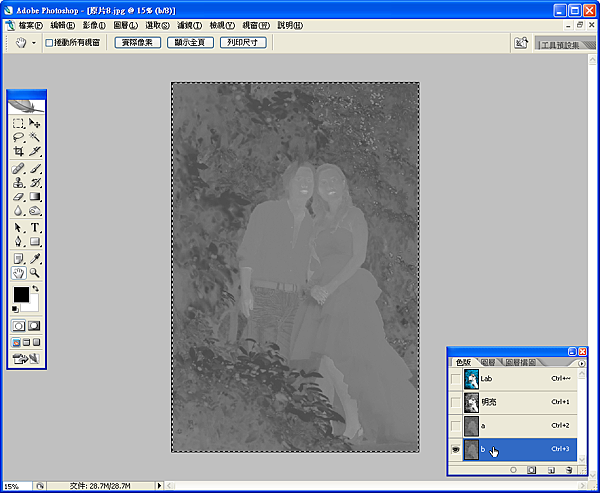
Task: Select the Hand tool in toolbox
Action: (18, 273)
